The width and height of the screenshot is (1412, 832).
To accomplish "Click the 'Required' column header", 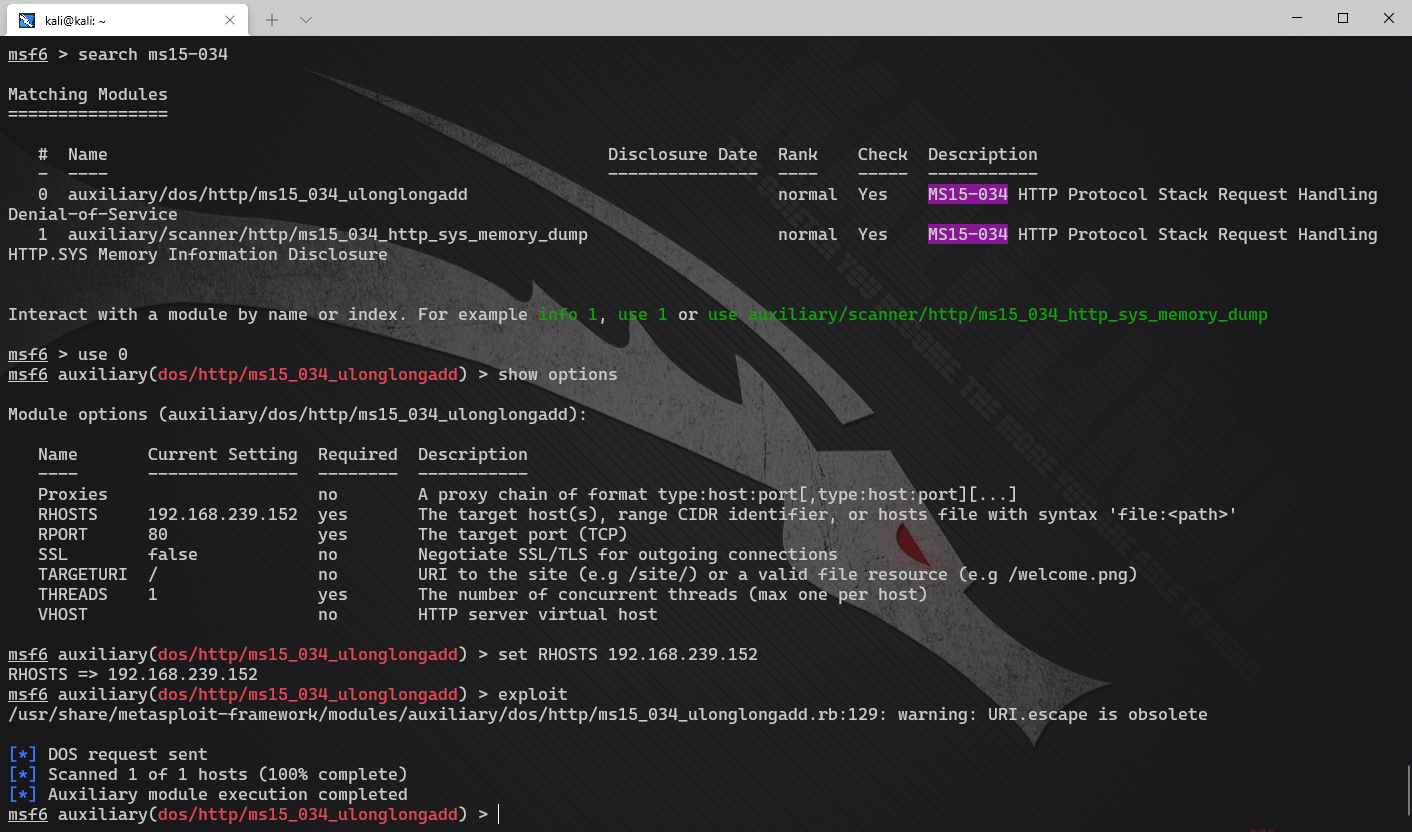I will 358,454.
